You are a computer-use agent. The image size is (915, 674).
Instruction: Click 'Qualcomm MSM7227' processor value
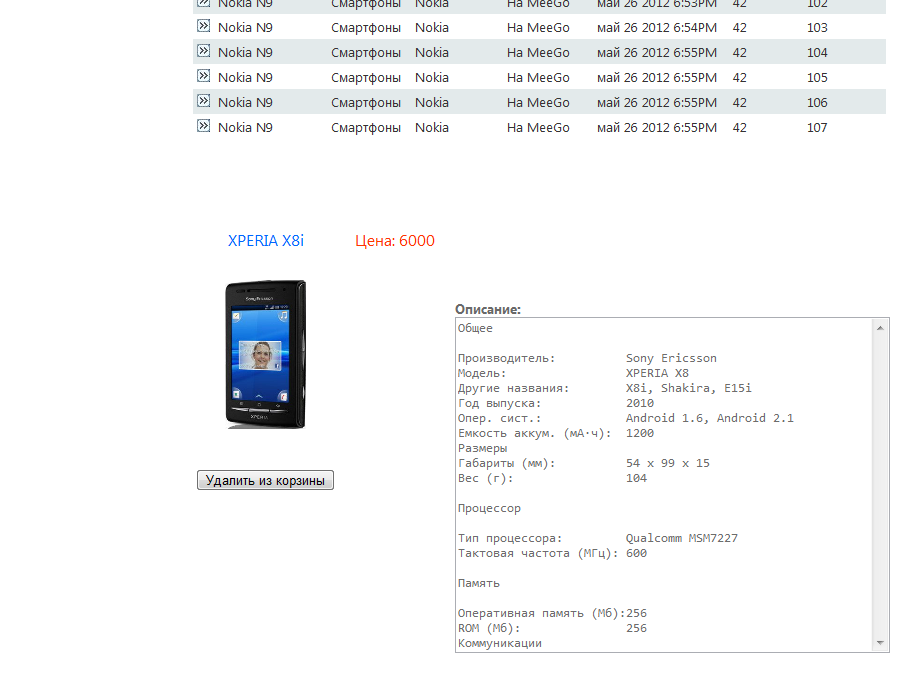tap(682, 539)
